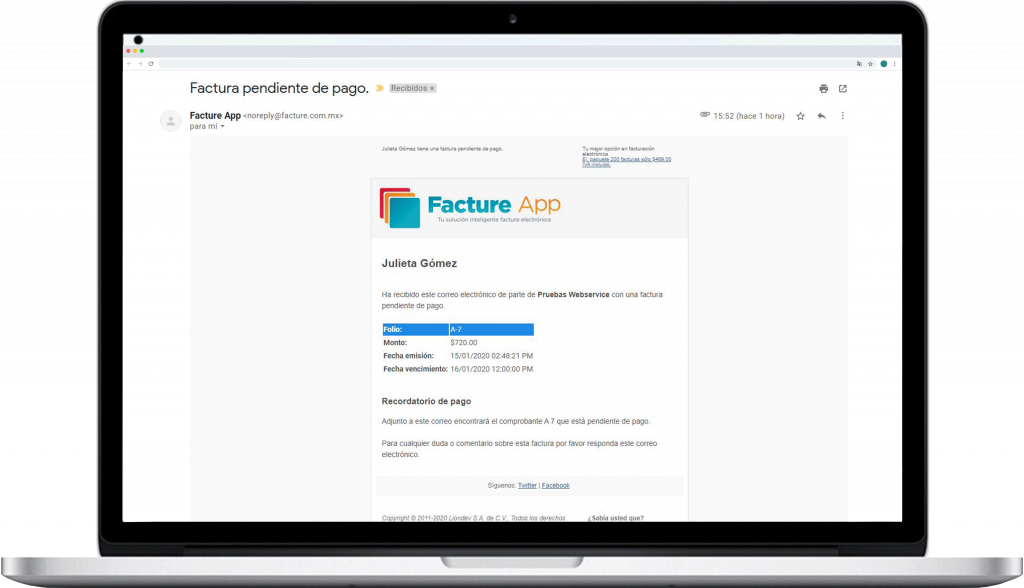
Task: Print the Factura pendiente email
Action: tap(824, 88)
